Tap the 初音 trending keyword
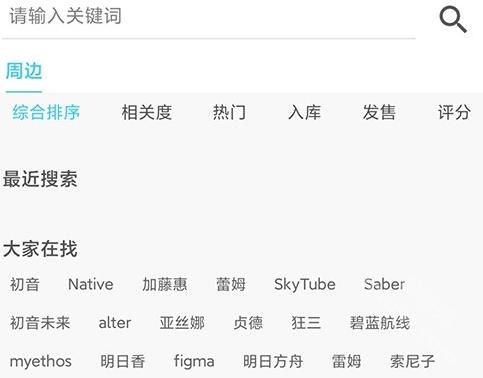The height and width of the screenshot is (378, 483). (x=25, y=284)
